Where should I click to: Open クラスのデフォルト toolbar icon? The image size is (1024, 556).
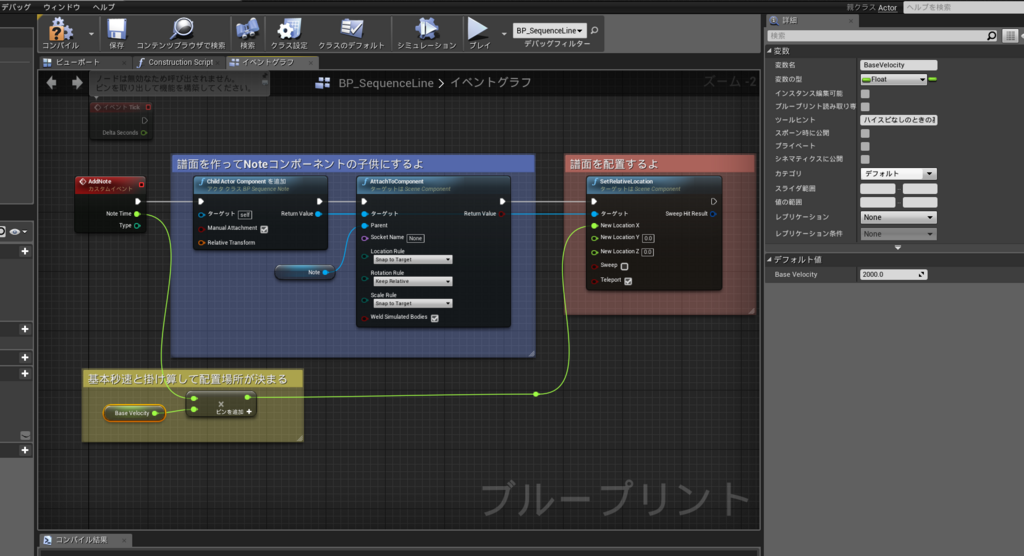[x=351, y=29]
